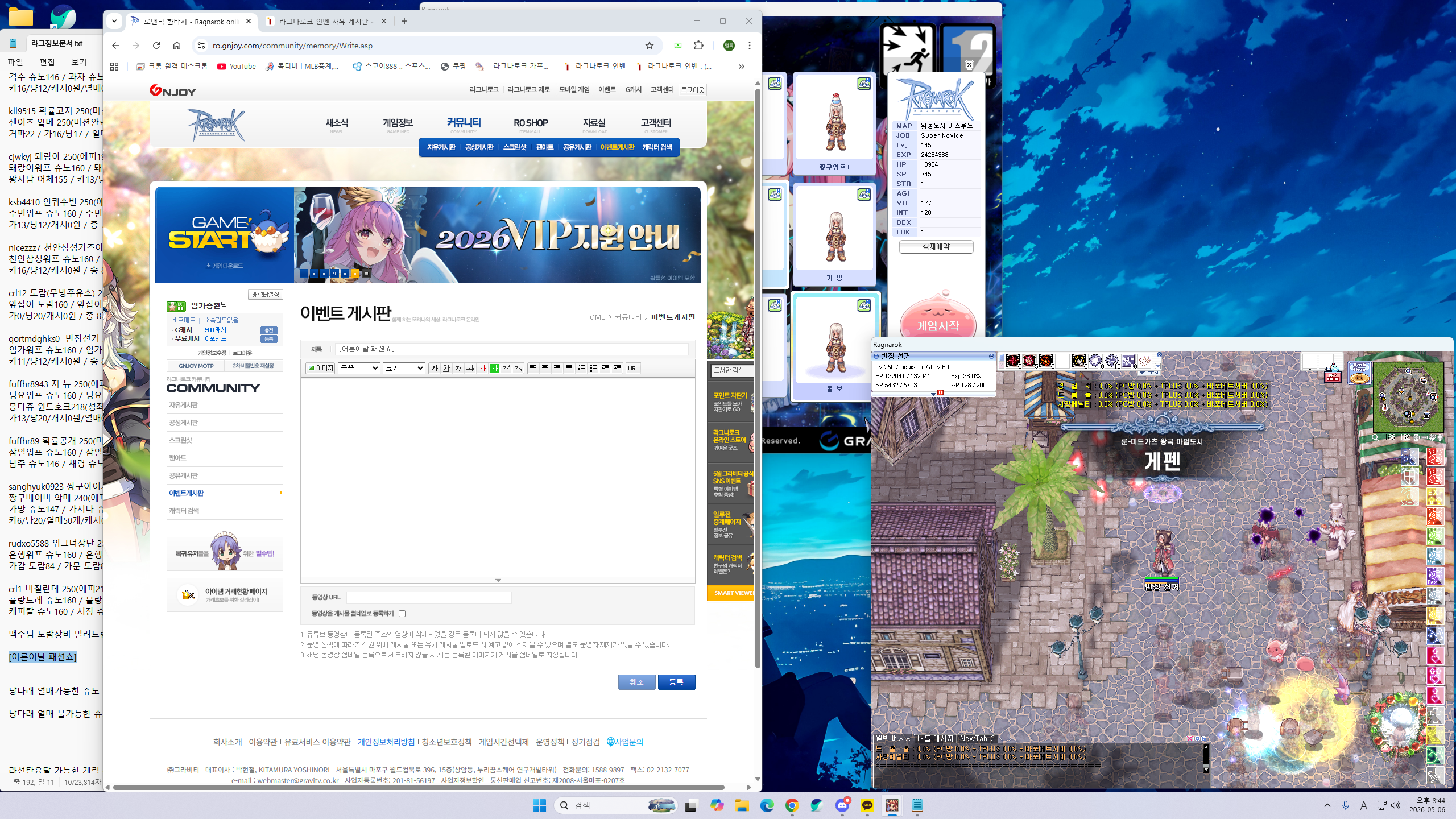Viewport: 1456px width, 819px height.
Task: Apply strikethrough formatting in the post editor
Action: 470,368
